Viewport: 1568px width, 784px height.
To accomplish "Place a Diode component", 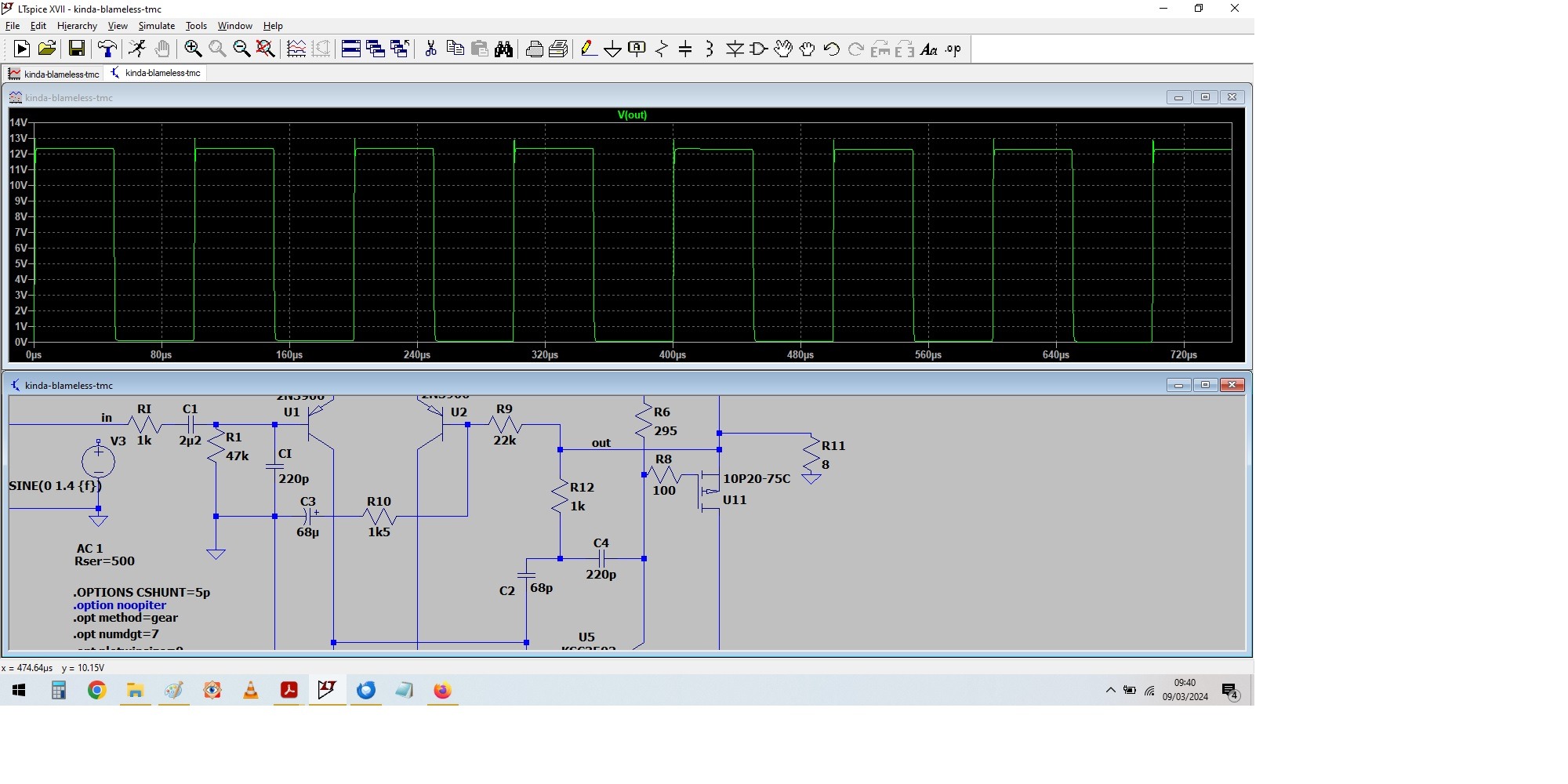I will pyautogui.click(x=735, y=49).
